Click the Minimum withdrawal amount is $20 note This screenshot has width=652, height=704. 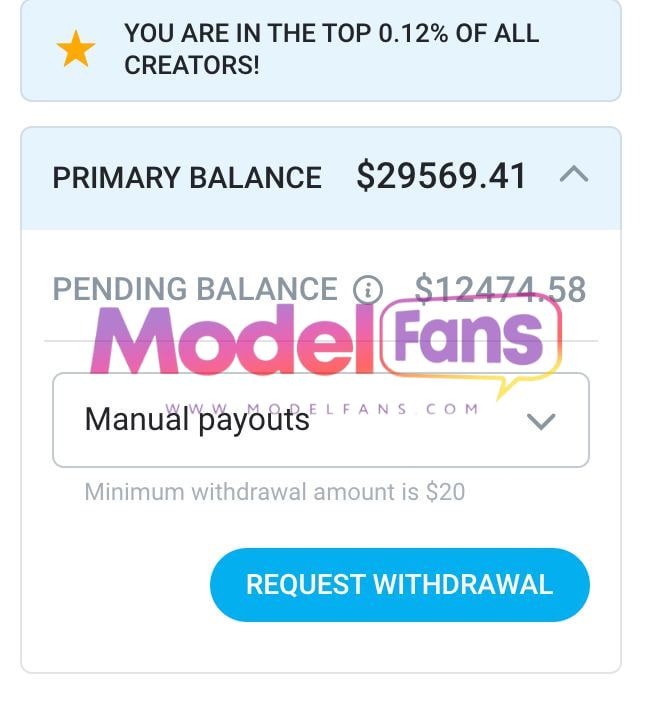pyautogui.click(x=274, y=492)
